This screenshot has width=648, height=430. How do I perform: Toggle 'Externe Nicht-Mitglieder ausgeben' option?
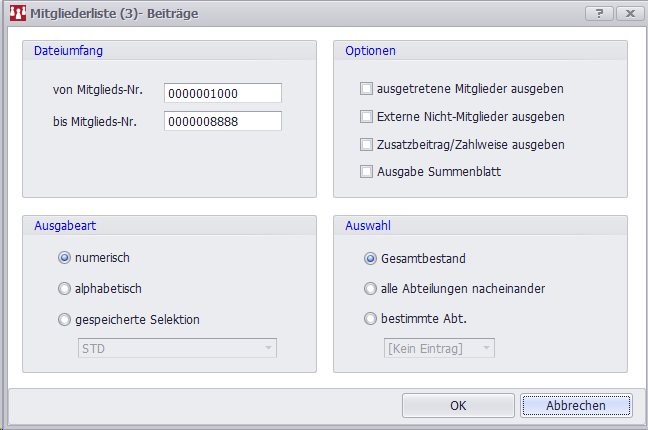pyautogui.click(x=367, y=116)
